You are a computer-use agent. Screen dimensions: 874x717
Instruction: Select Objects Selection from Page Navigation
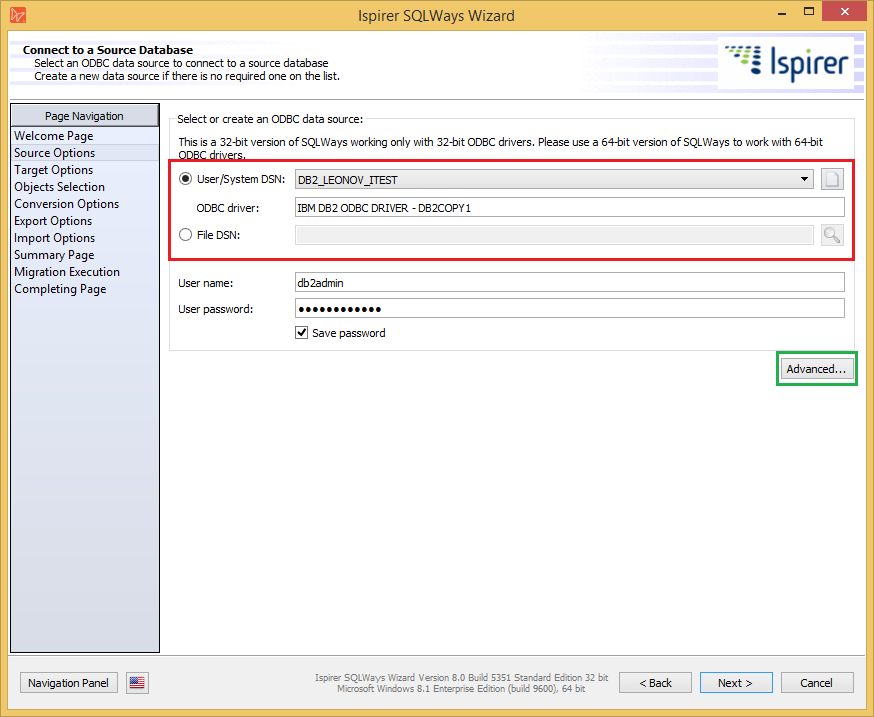click(x=60, y=186)
